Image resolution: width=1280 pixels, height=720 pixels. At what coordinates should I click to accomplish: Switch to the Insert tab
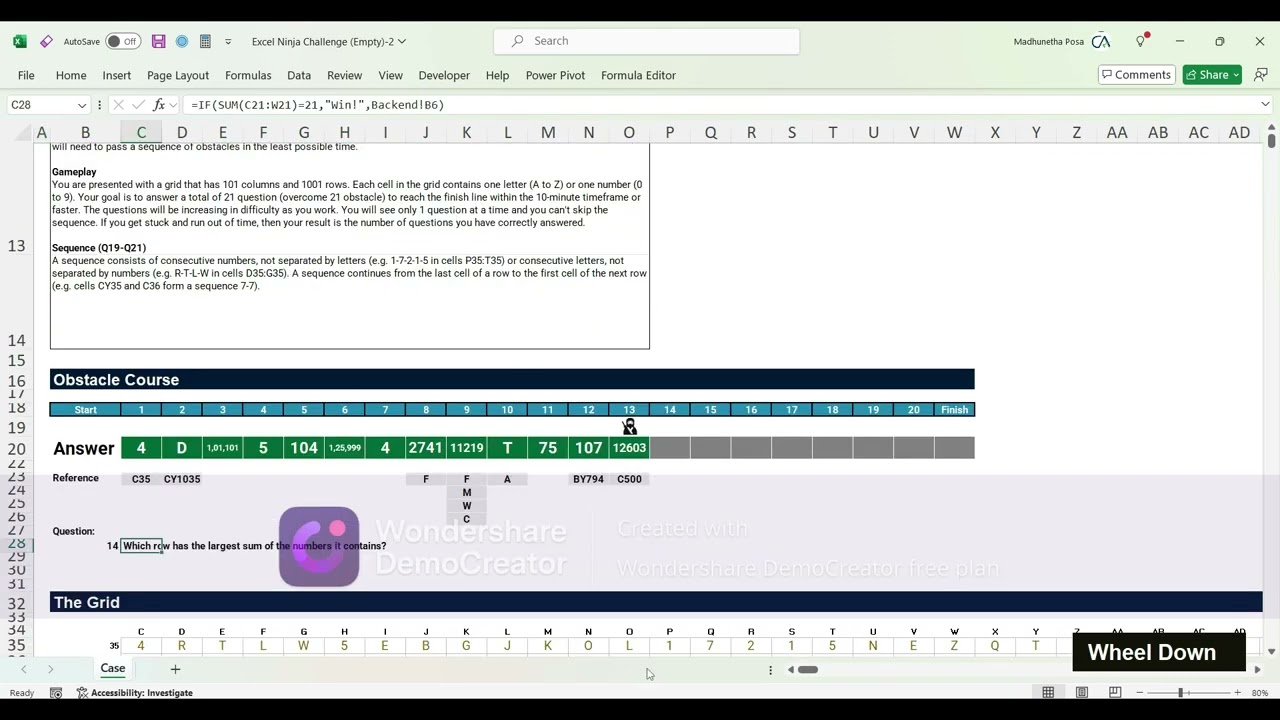117,75
